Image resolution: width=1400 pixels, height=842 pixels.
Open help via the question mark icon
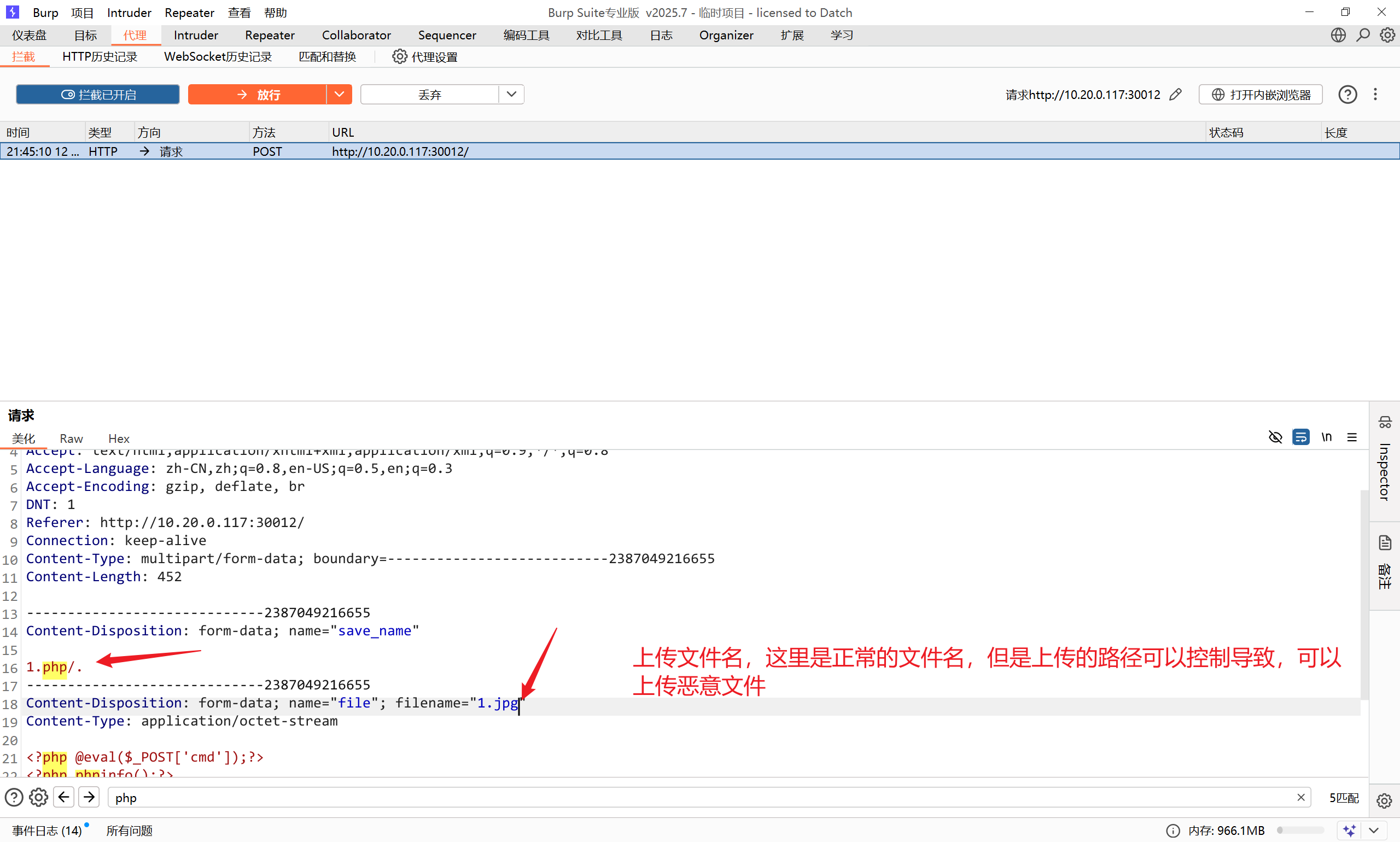[1347, 94]
